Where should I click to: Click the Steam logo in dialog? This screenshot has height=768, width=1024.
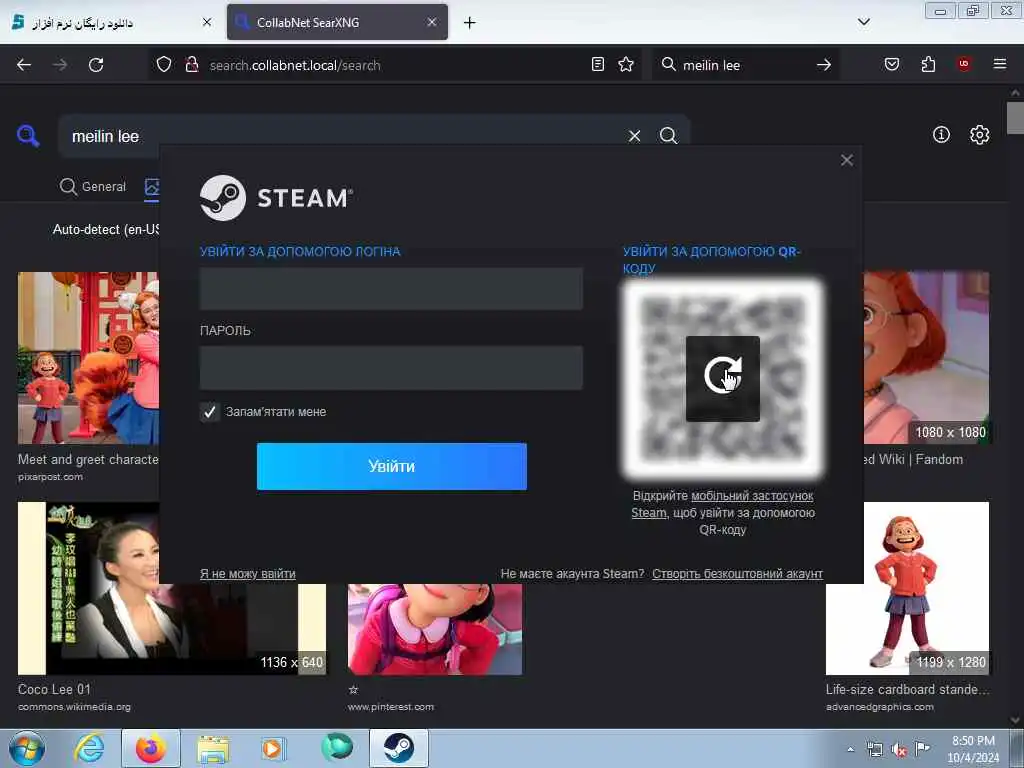[x=276, y=198]
